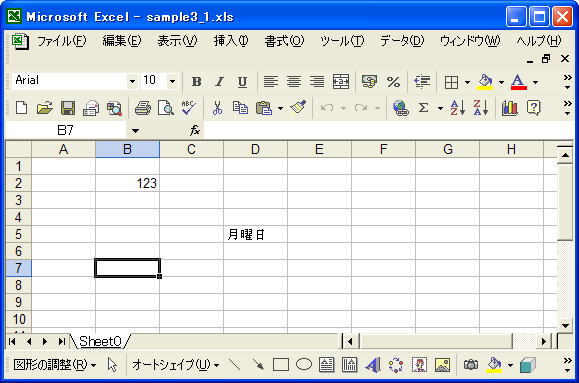This screenshot has height=383, width=579.
Task: Select cell containing 月曜日
Action: pyautogui.click(x=255, y=234)
